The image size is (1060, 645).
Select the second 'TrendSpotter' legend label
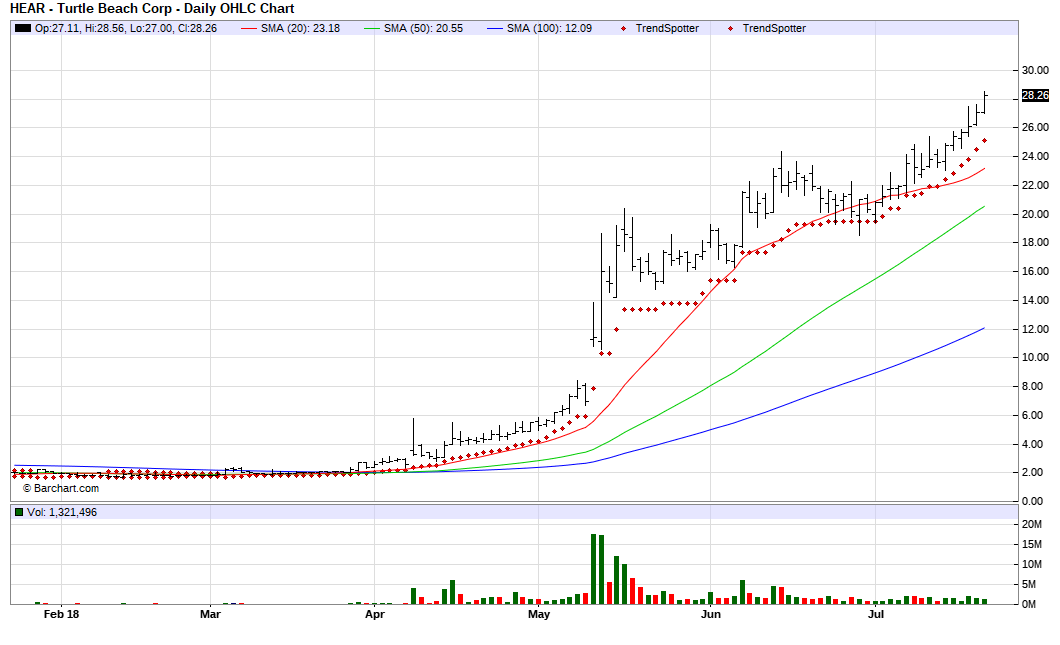[x=774, y=28]
